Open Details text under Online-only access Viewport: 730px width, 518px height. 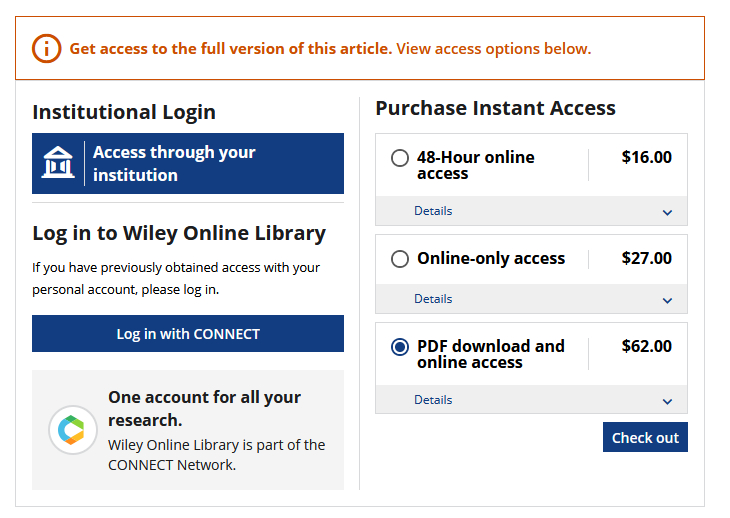433,299
